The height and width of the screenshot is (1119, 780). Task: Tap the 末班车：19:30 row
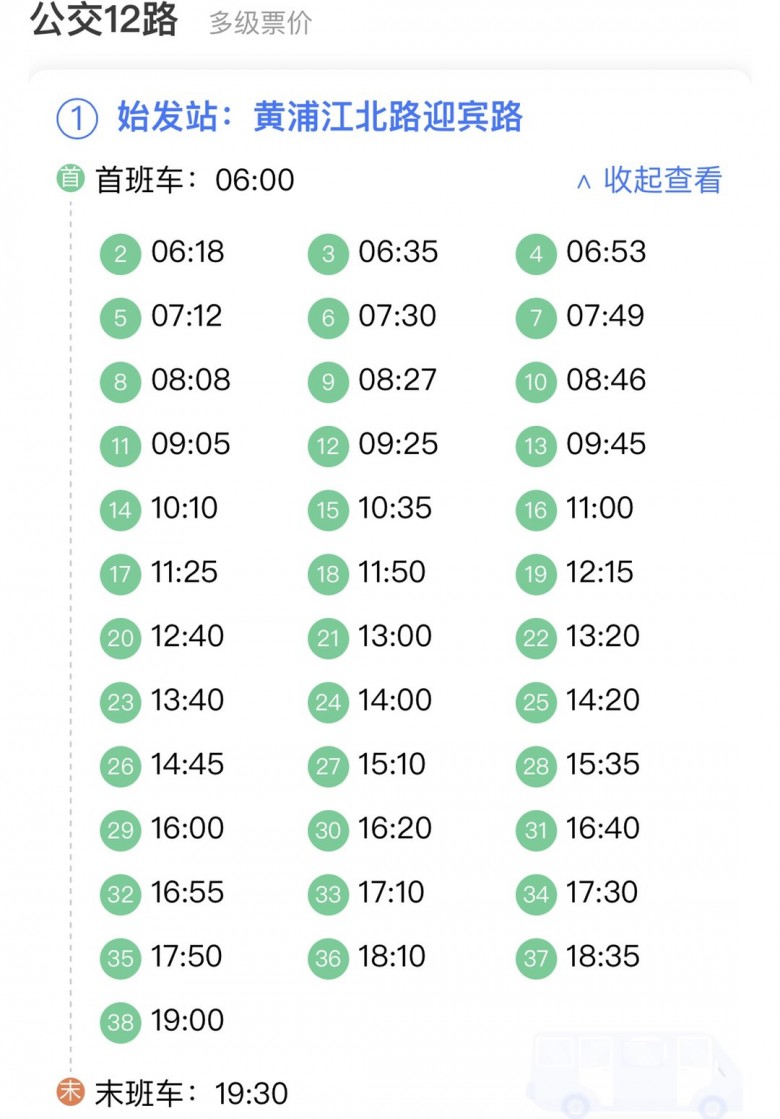click(x=191, y=1093)
